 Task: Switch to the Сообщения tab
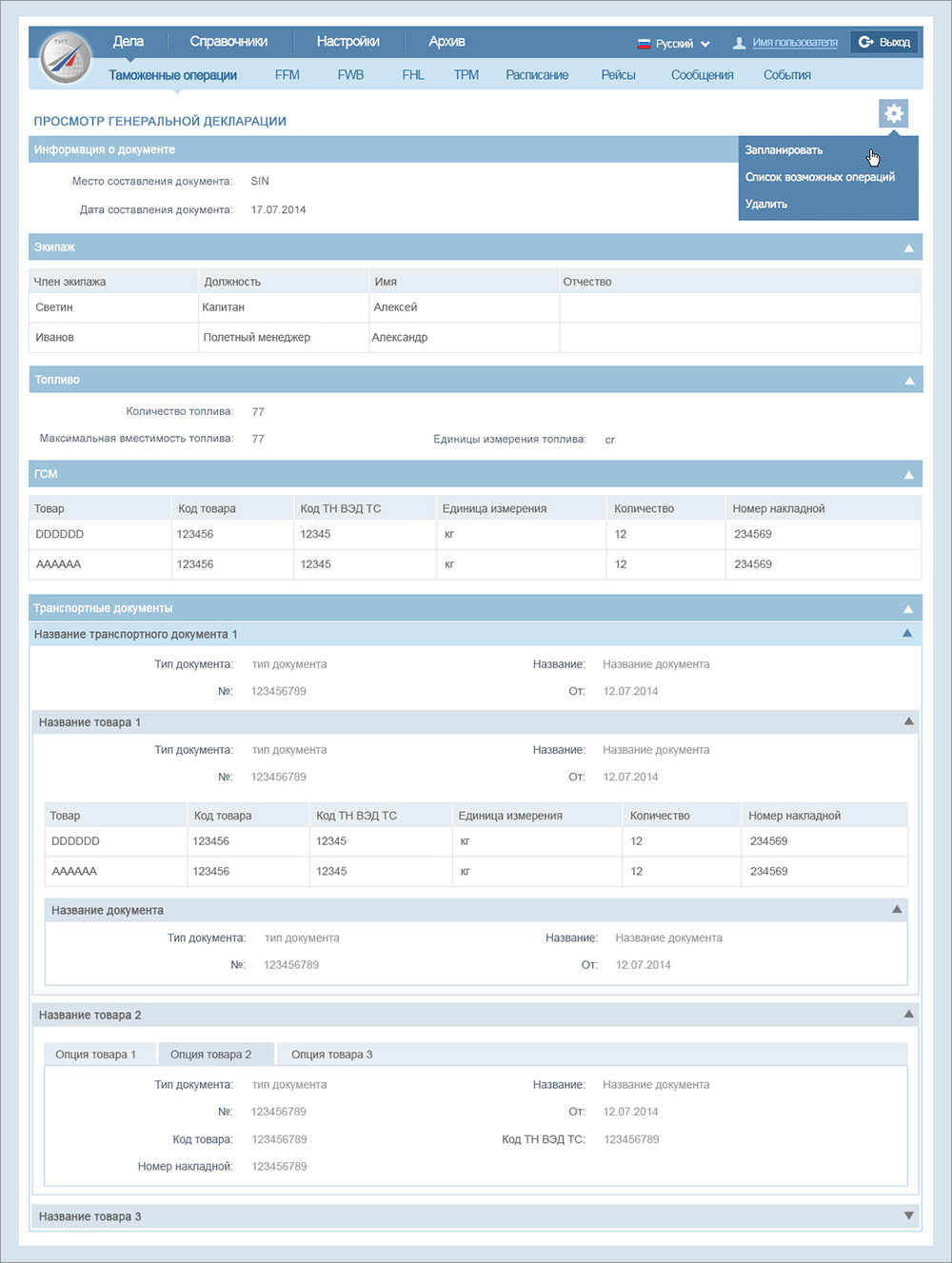click(702, 75)
